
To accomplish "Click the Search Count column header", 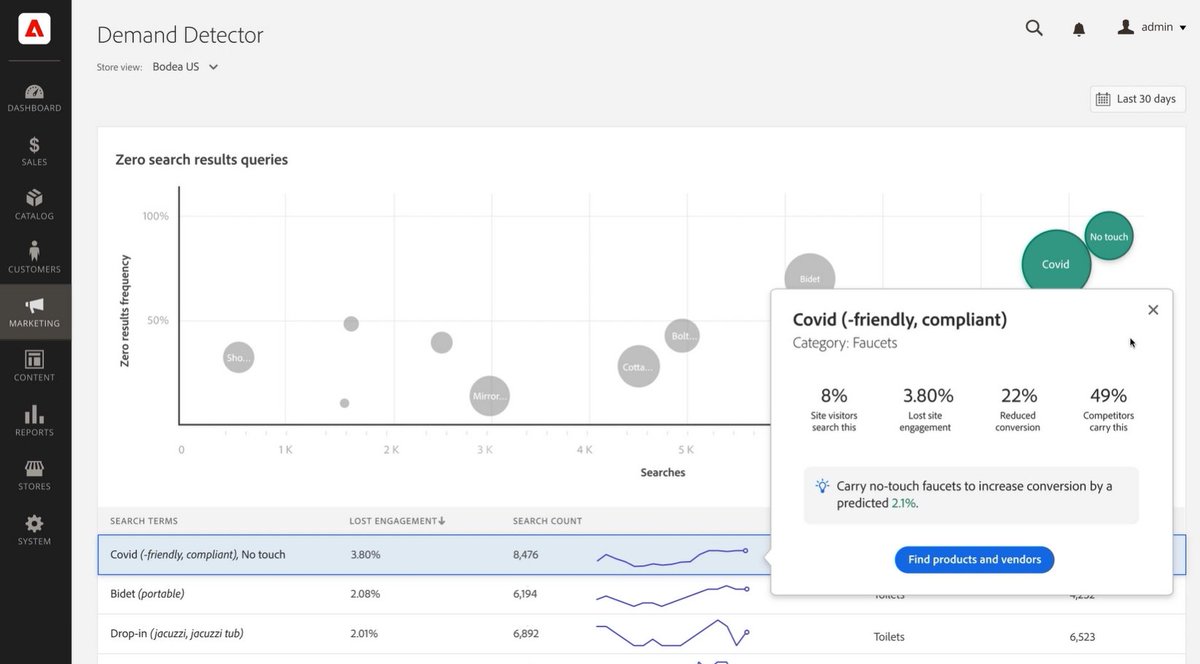I will 547,521.
